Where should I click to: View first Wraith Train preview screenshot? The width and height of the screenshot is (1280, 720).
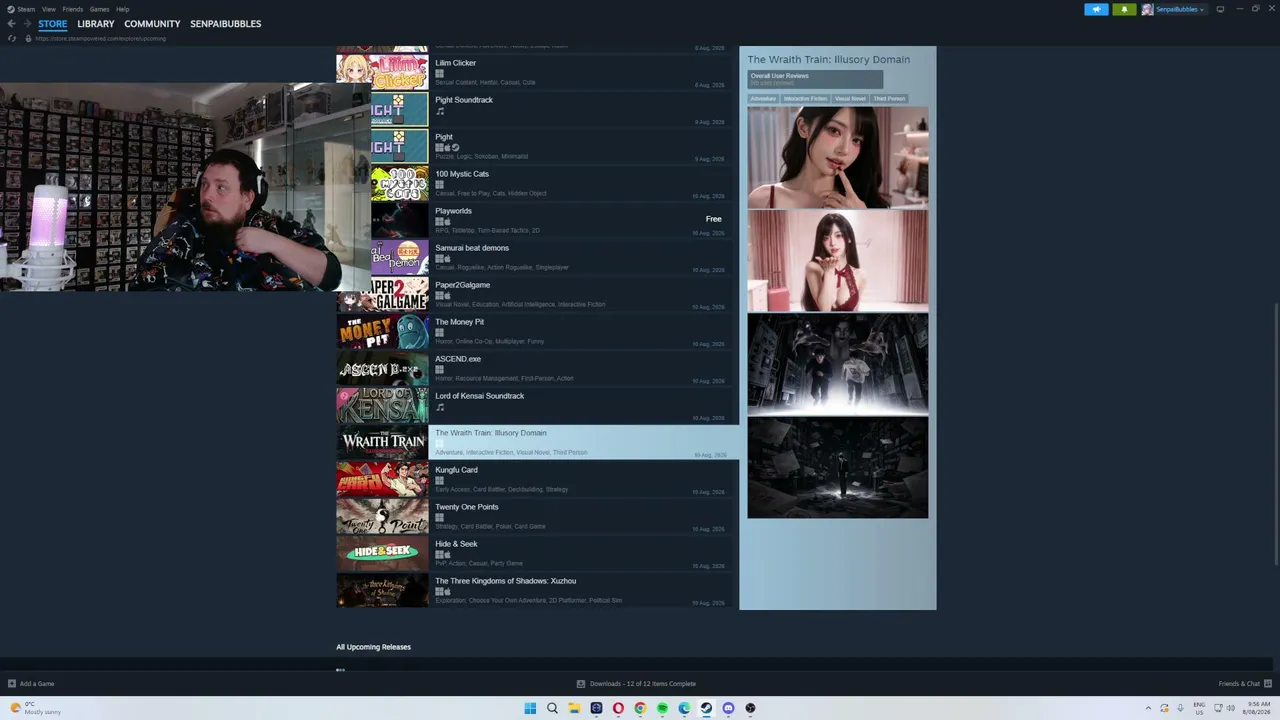click(x=838, y=158)
